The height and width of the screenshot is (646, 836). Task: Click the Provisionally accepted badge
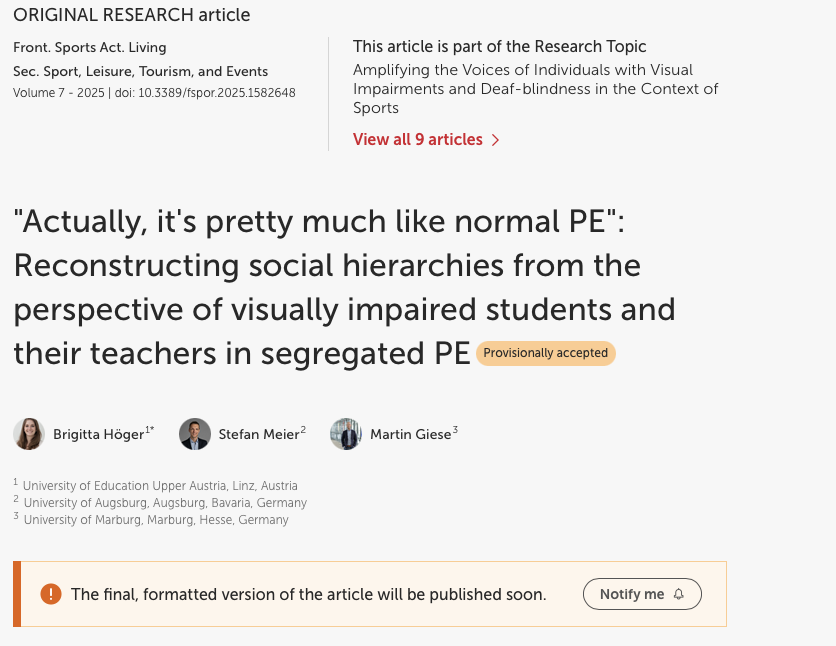546,353
